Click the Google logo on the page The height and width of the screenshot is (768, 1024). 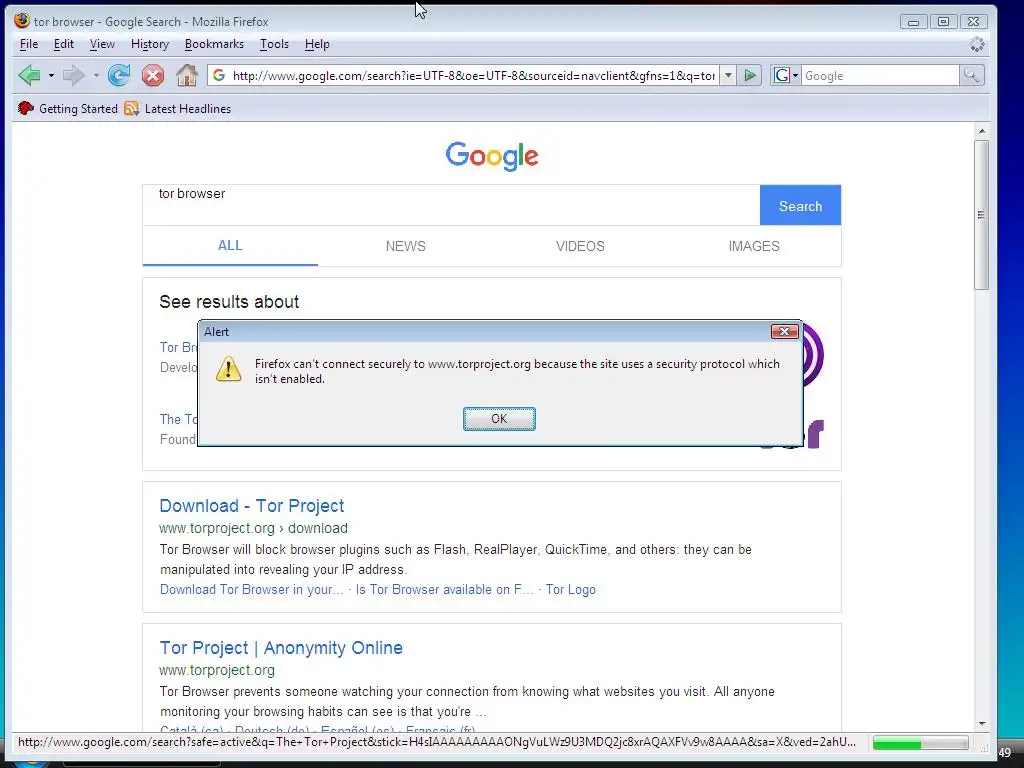492,156
